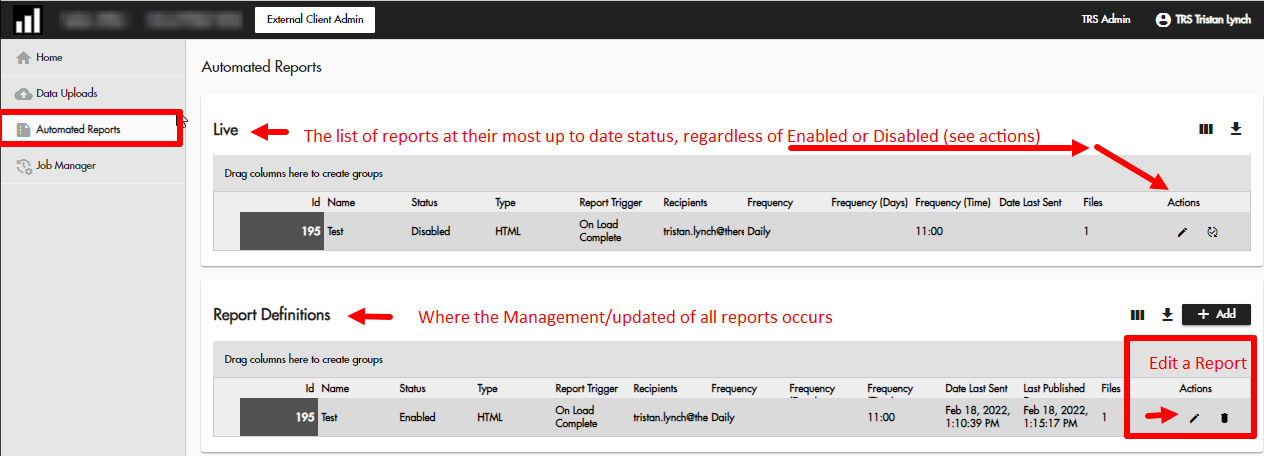This screenshot has height=456, width=1264.
Task: Click the Add button in Report Definitions
Action: click(1216, 314)
